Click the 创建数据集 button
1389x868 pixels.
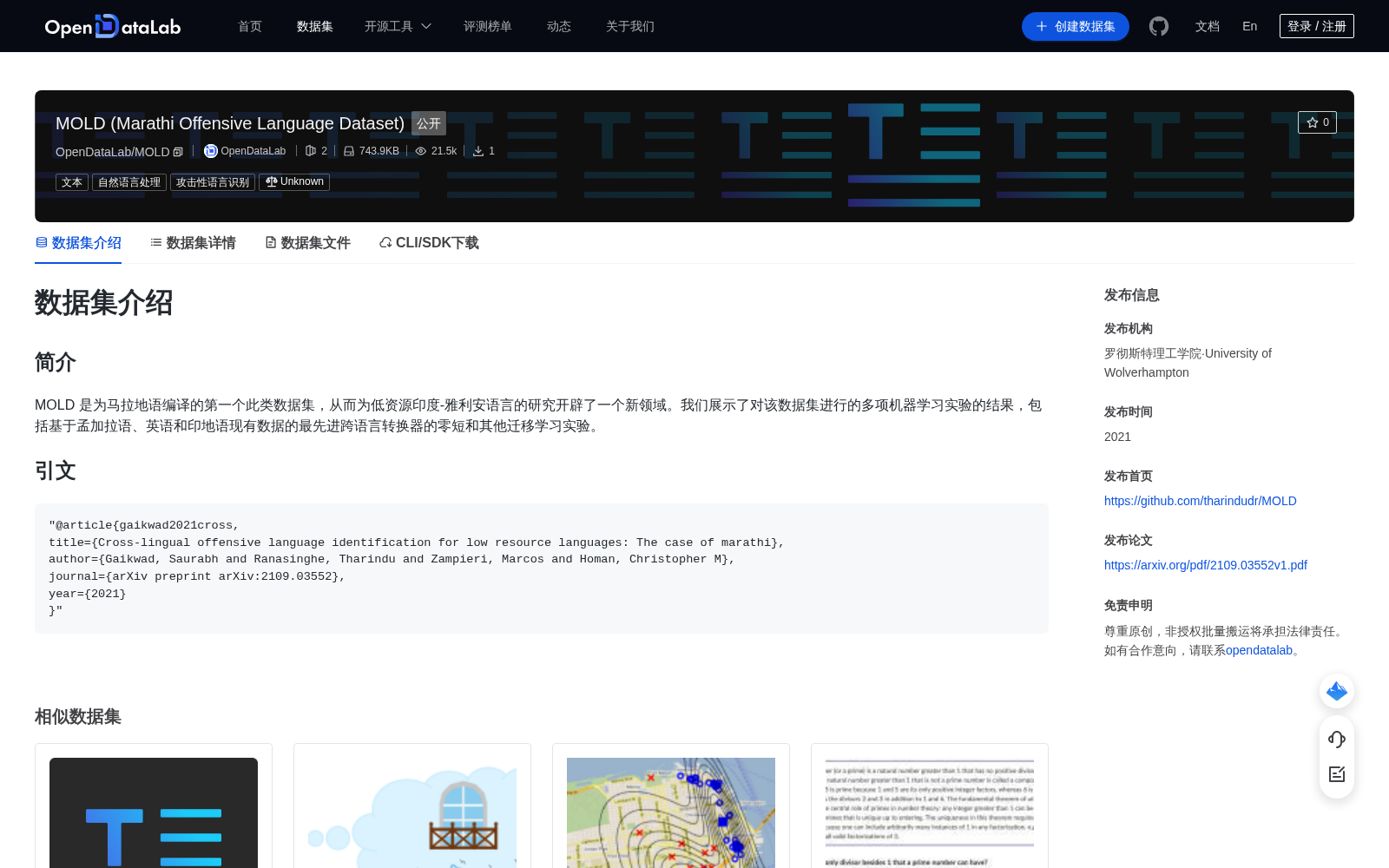(x=1076, y=26)
